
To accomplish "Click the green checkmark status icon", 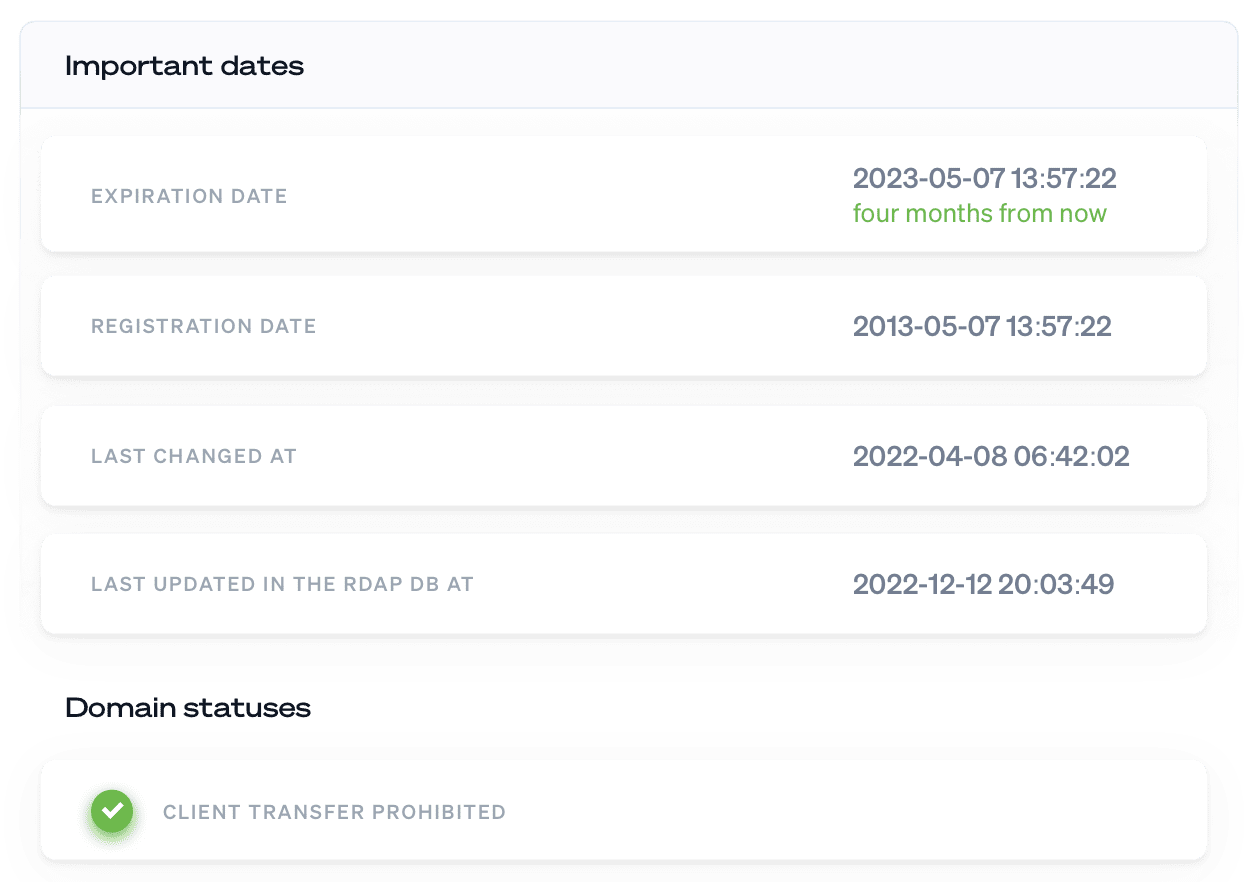I will pos(112,811).
